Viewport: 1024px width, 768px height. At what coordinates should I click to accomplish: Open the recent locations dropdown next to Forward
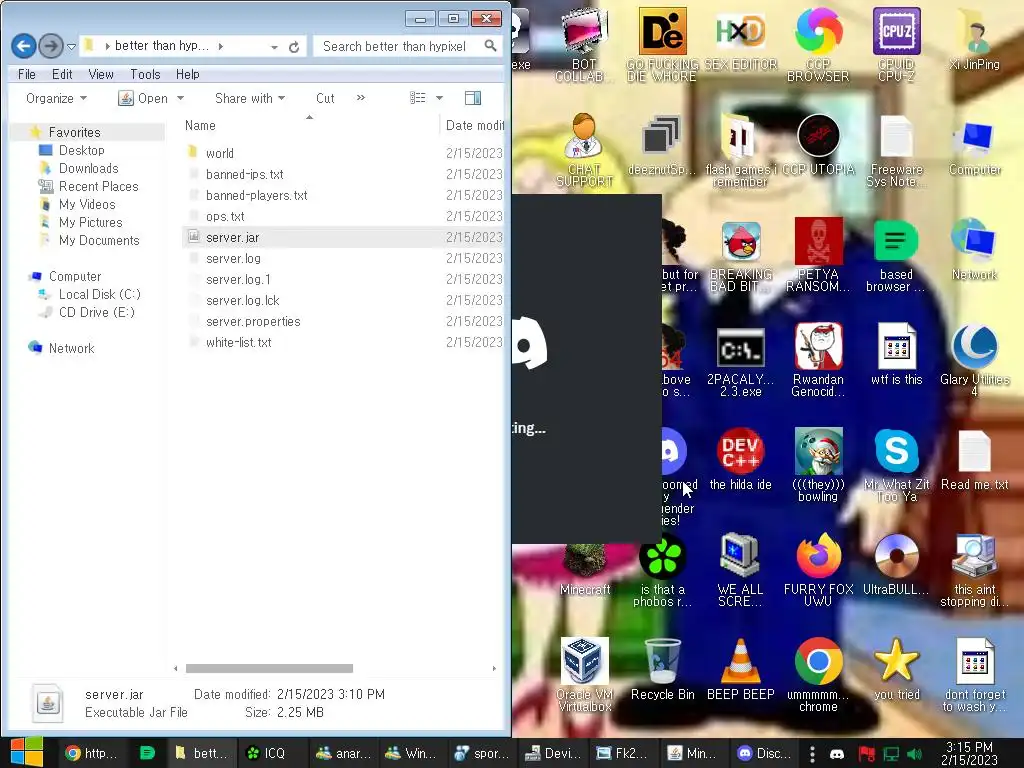click(x=71, y=47)
